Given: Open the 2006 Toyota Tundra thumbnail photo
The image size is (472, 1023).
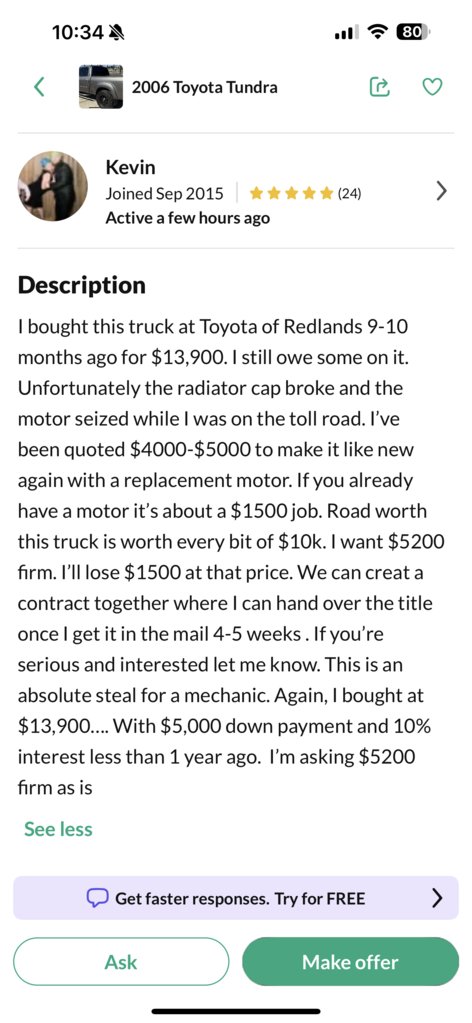Looking at the screenshot, I should click(101, 87).
